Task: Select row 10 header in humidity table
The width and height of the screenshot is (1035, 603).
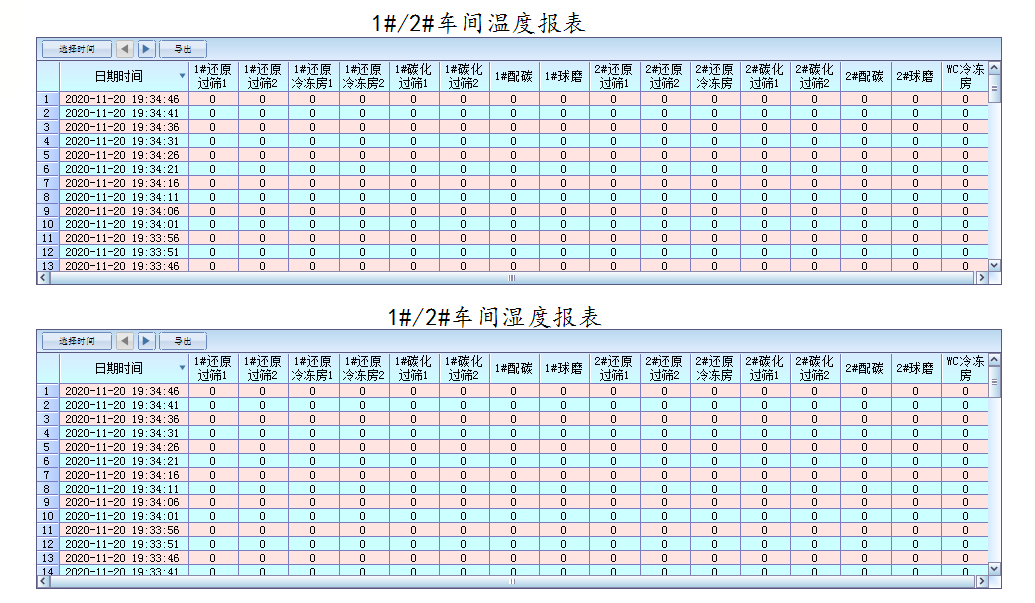Action: coord(47,517)
